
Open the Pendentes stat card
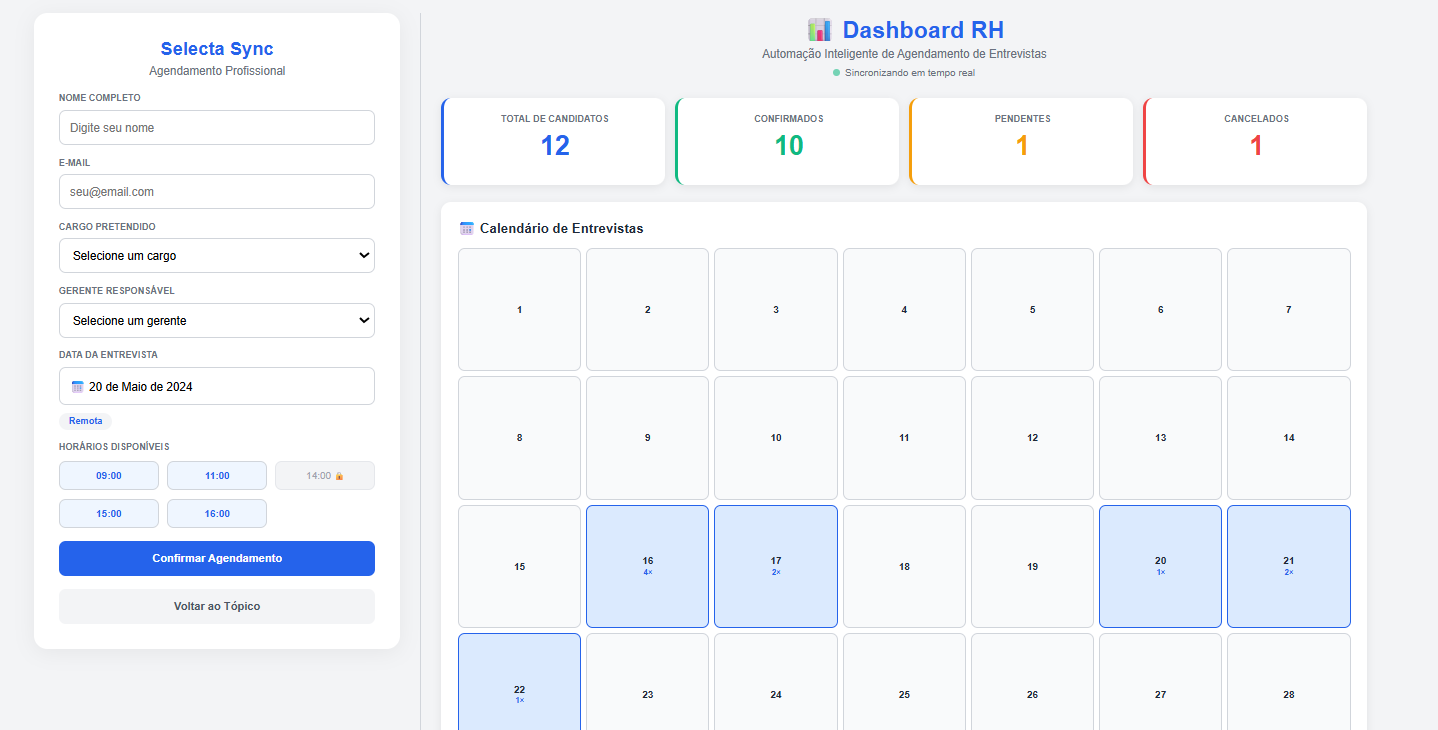(x=1022, y=141)
